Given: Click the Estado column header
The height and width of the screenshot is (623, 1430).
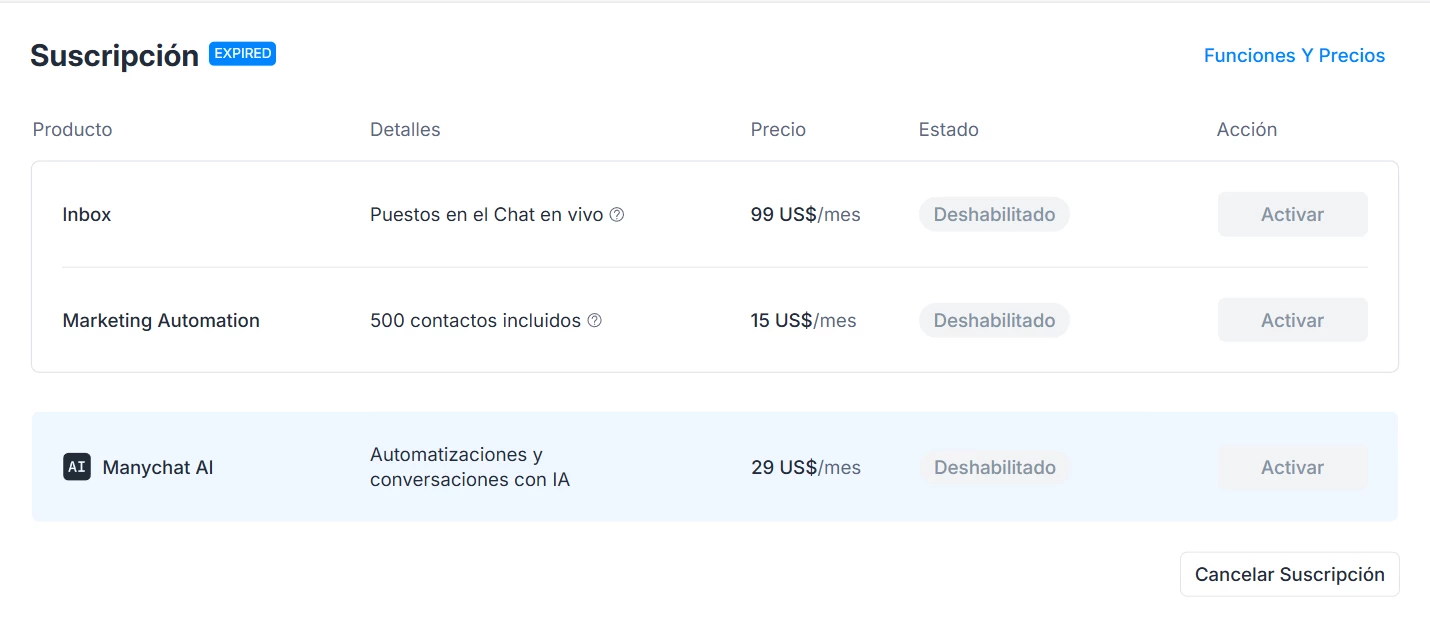Looking at the screenshot, I should (x=948, y=129).
